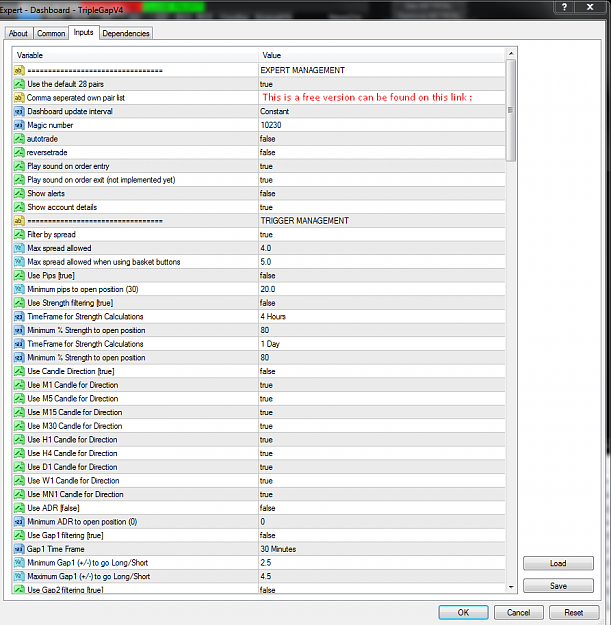The width and height of the screenshot is (611, 625).
Task: Toggle 'Use Pips [true]' value false
Action: click(382, 275)
